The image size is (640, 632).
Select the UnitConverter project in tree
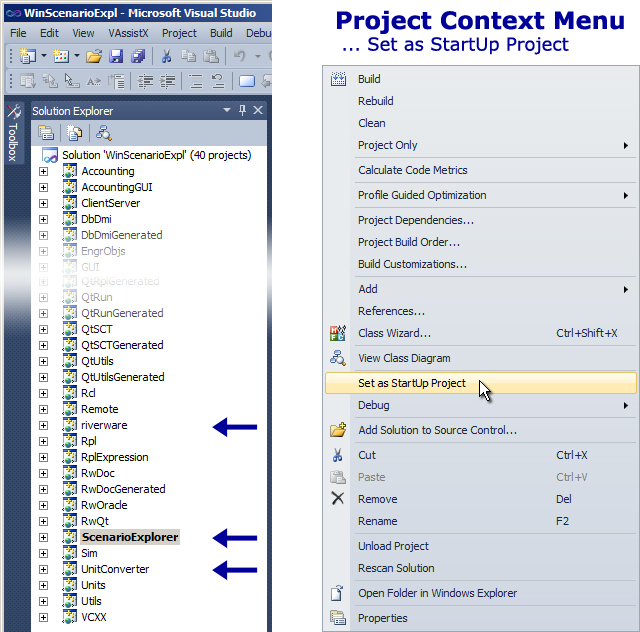[115, 569]
